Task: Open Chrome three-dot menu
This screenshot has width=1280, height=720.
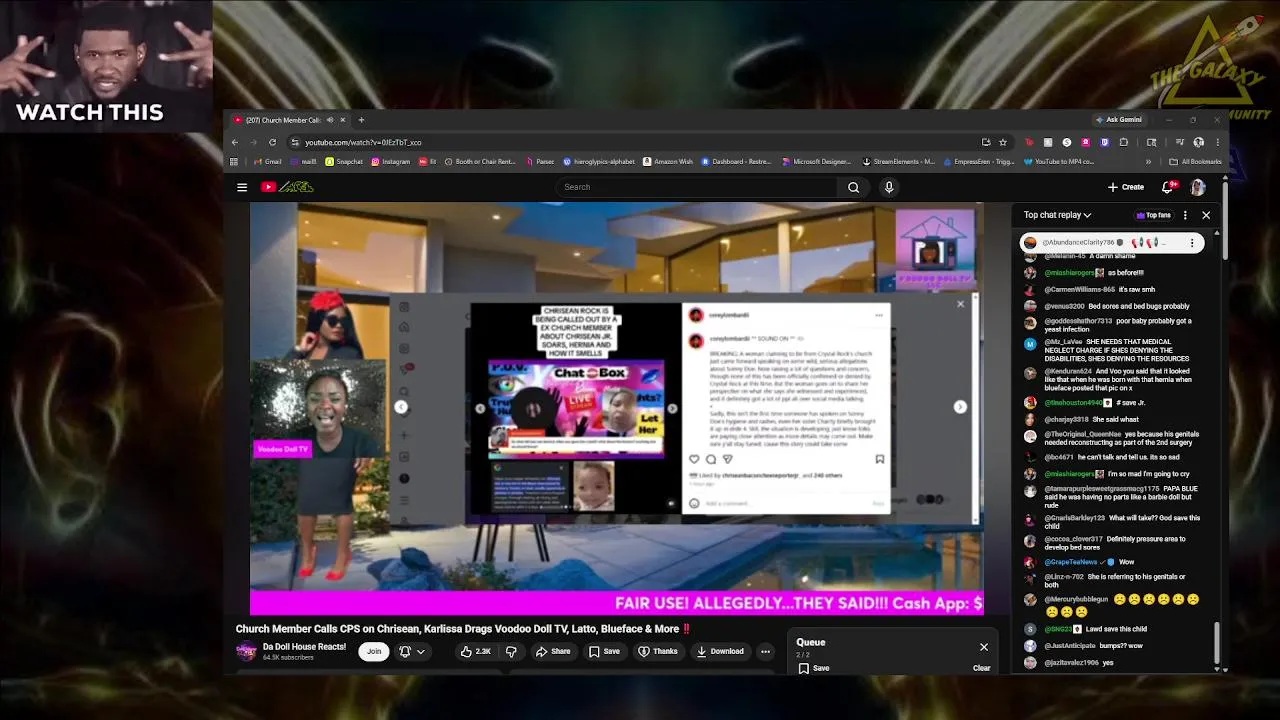Action: [x=1217, y=142]
